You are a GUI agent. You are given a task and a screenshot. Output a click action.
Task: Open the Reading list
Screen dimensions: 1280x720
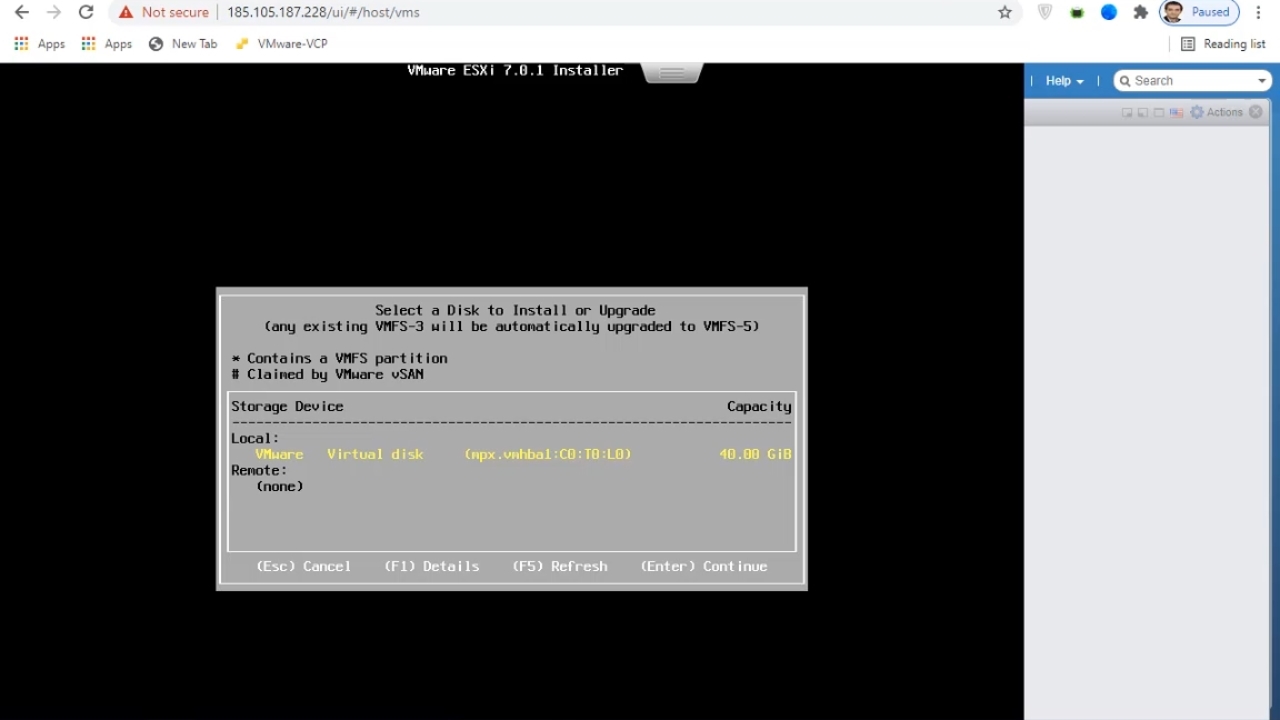click(1223, 44)
